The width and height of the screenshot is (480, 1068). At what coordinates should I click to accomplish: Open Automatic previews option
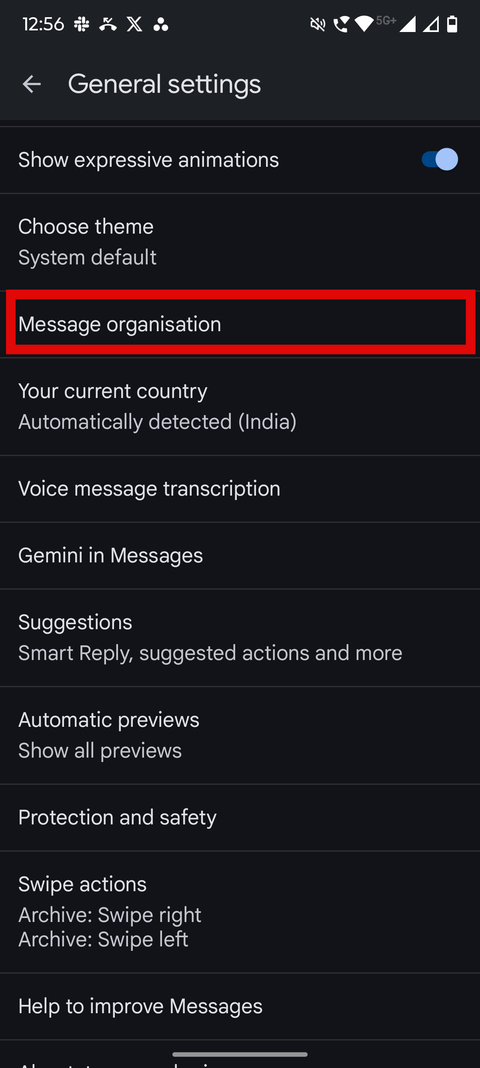coord(240,735)
